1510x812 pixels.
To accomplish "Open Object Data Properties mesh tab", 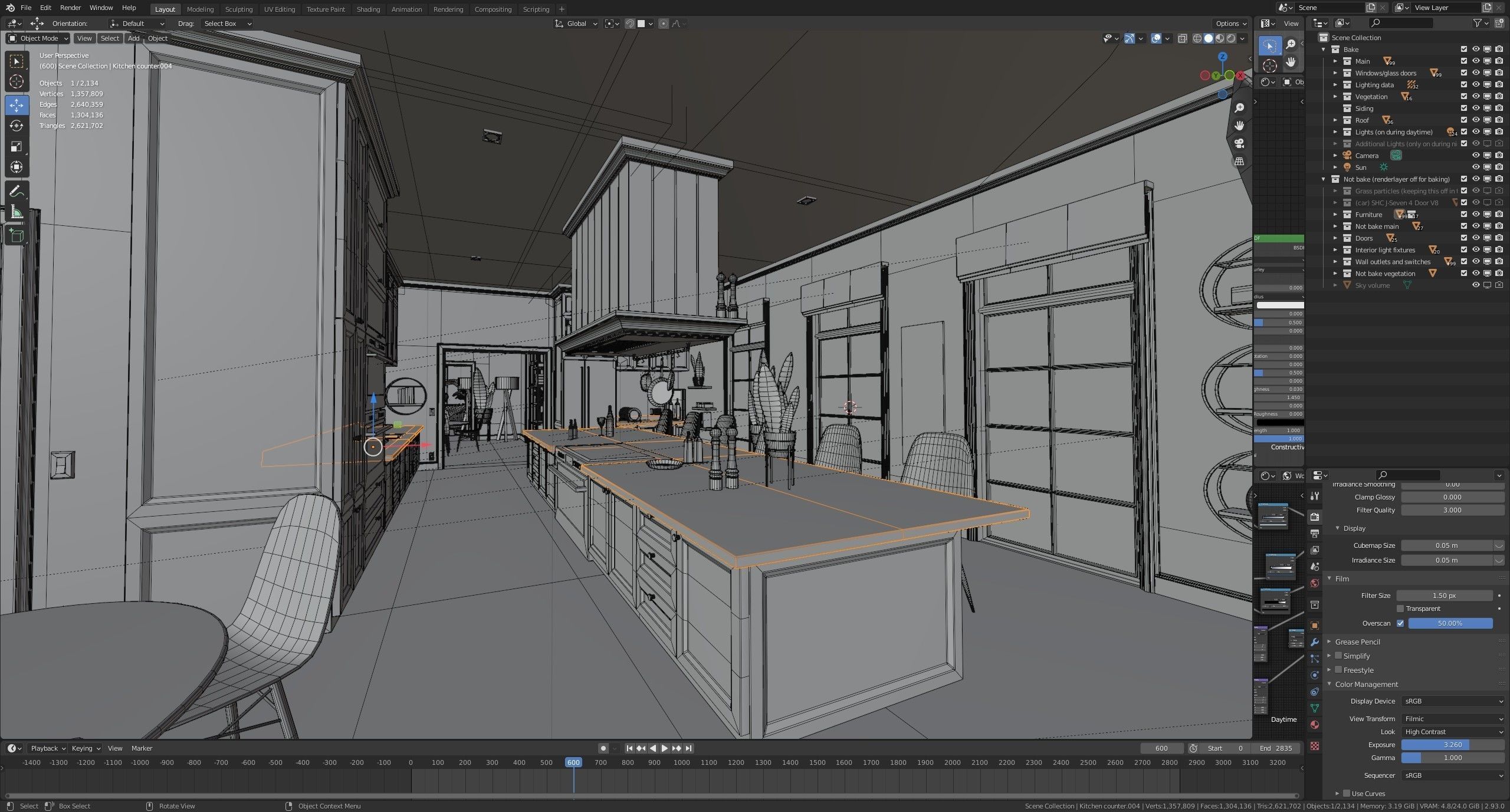I will pos(1315,708).
